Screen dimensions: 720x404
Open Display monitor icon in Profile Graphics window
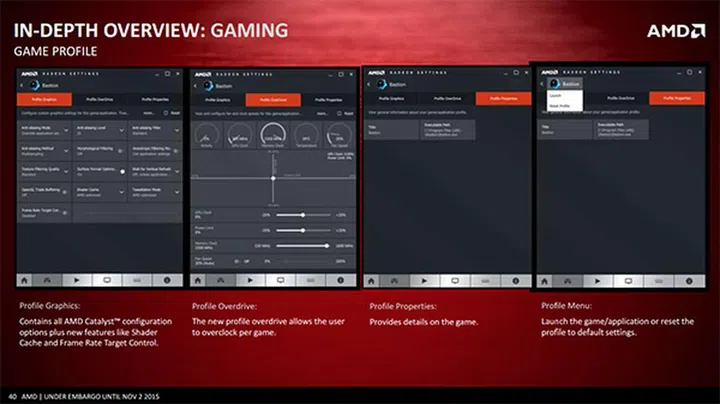tap(107, 280)
